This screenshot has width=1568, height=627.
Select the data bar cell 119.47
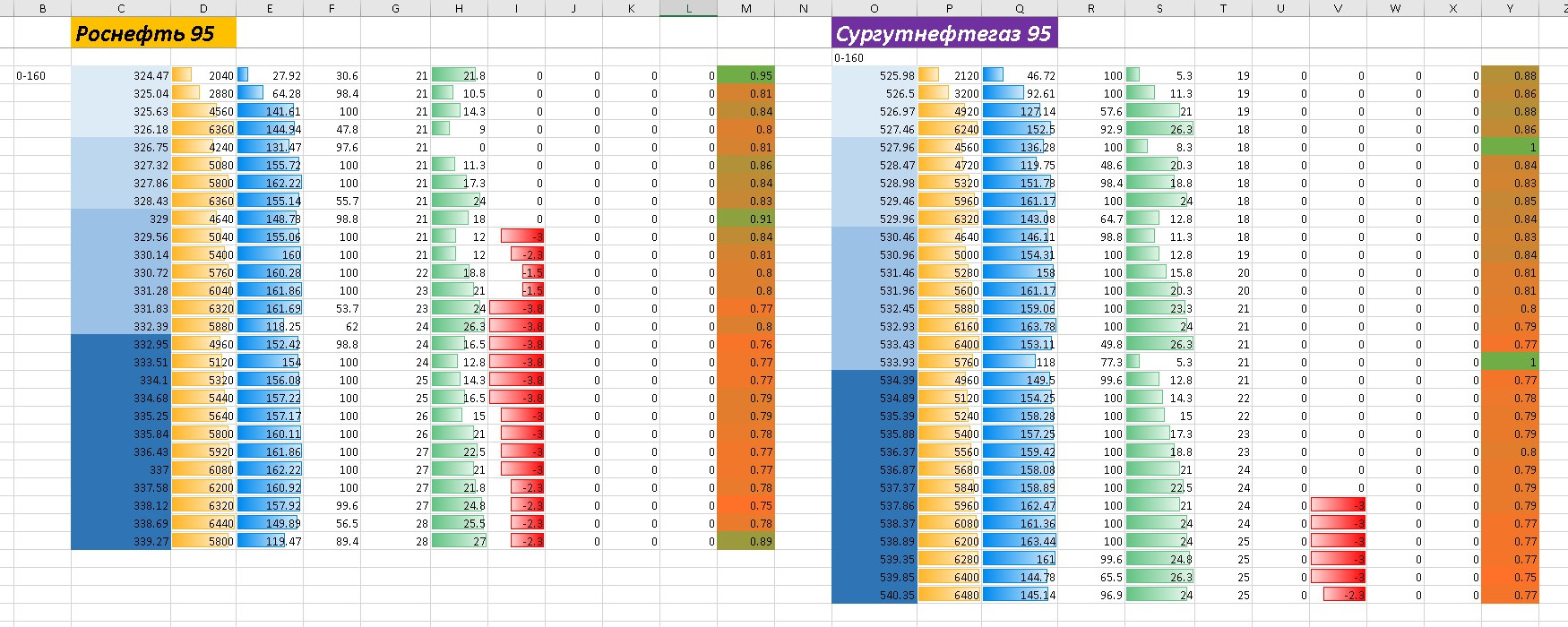270,541
